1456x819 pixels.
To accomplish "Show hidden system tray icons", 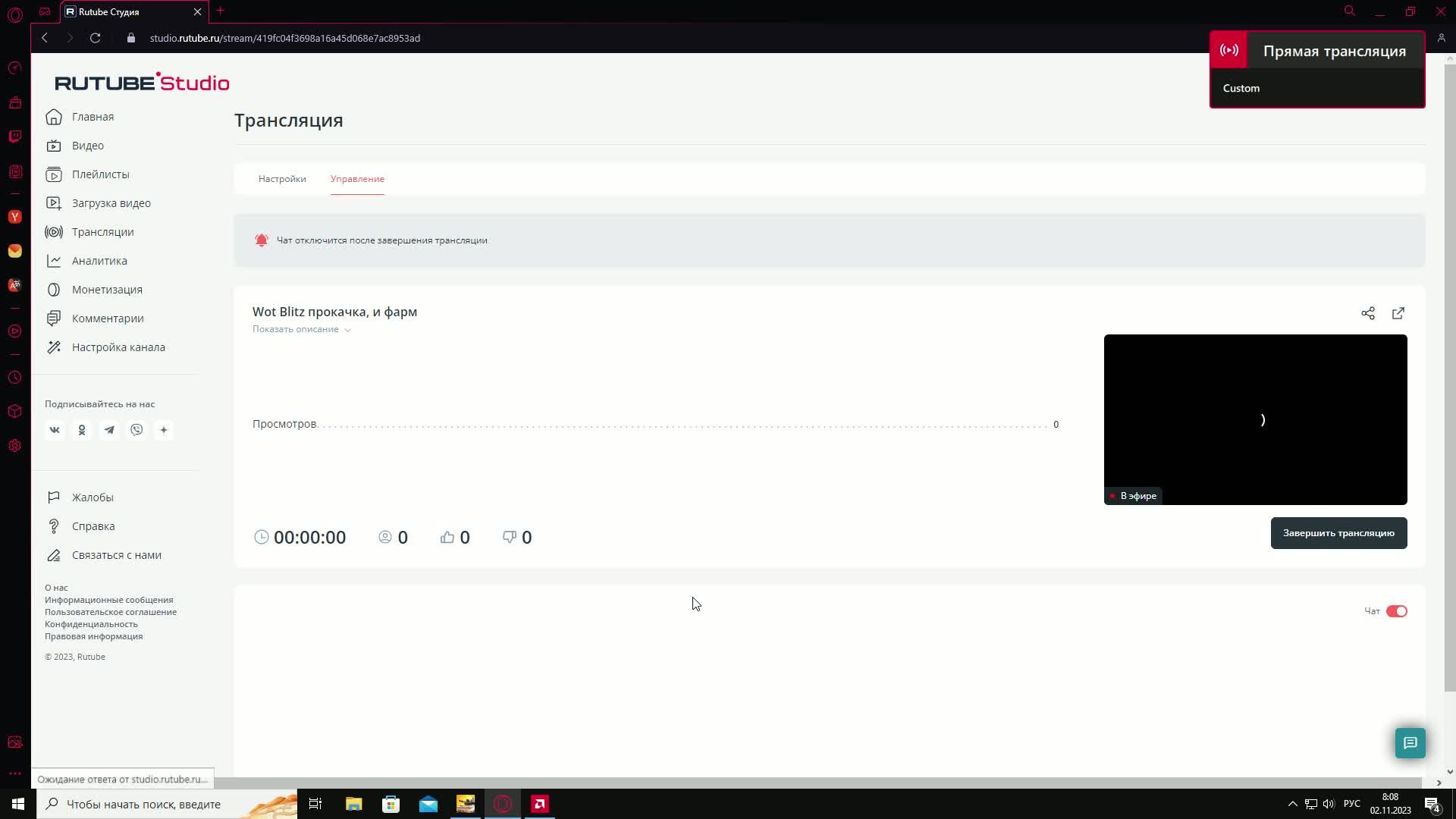I will click(x=1292, y=804).
